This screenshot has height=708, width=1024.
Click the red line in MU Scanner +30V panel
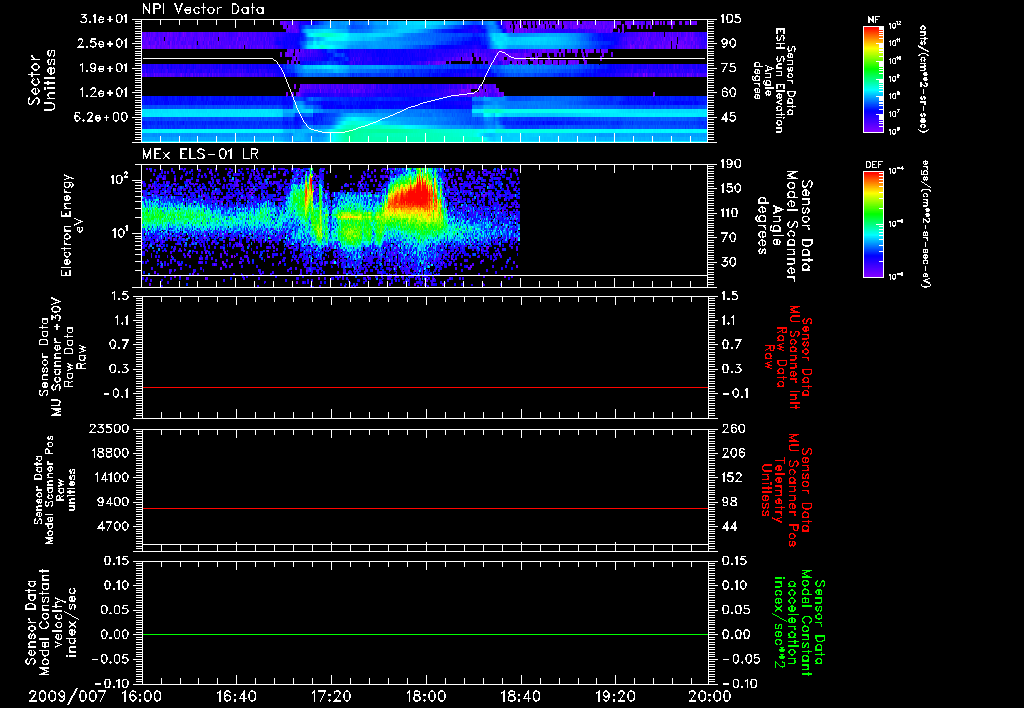[424, 387]
